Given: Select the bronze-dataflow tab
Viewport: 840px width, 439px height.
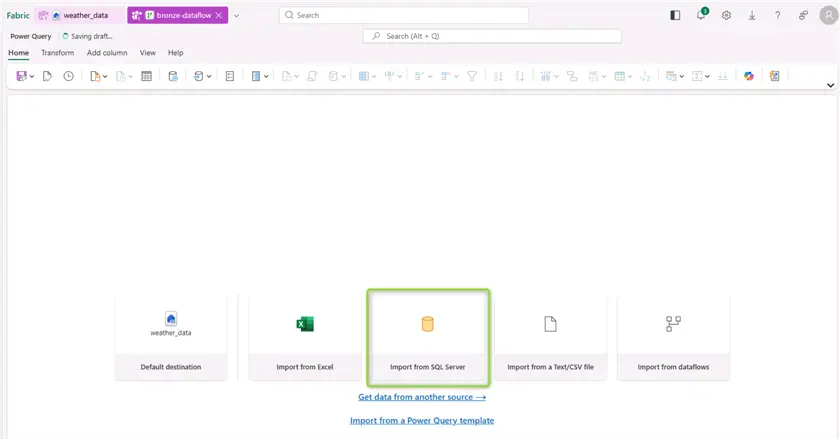Looking at the screenshot, I should pyautogui.click(x=178, y=15).
